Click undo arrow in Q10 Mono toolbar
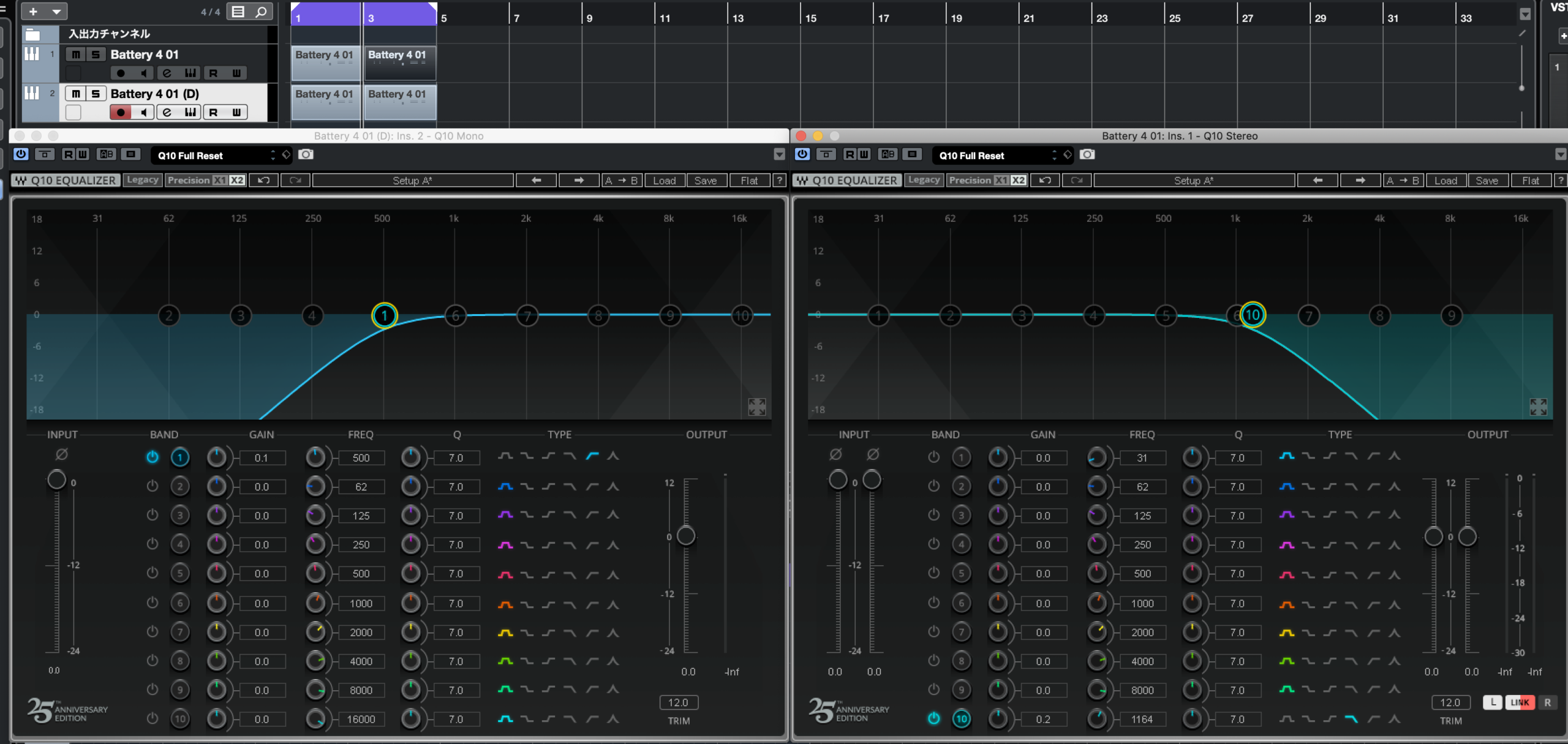Screen dimensions: 1568x744 264,180
